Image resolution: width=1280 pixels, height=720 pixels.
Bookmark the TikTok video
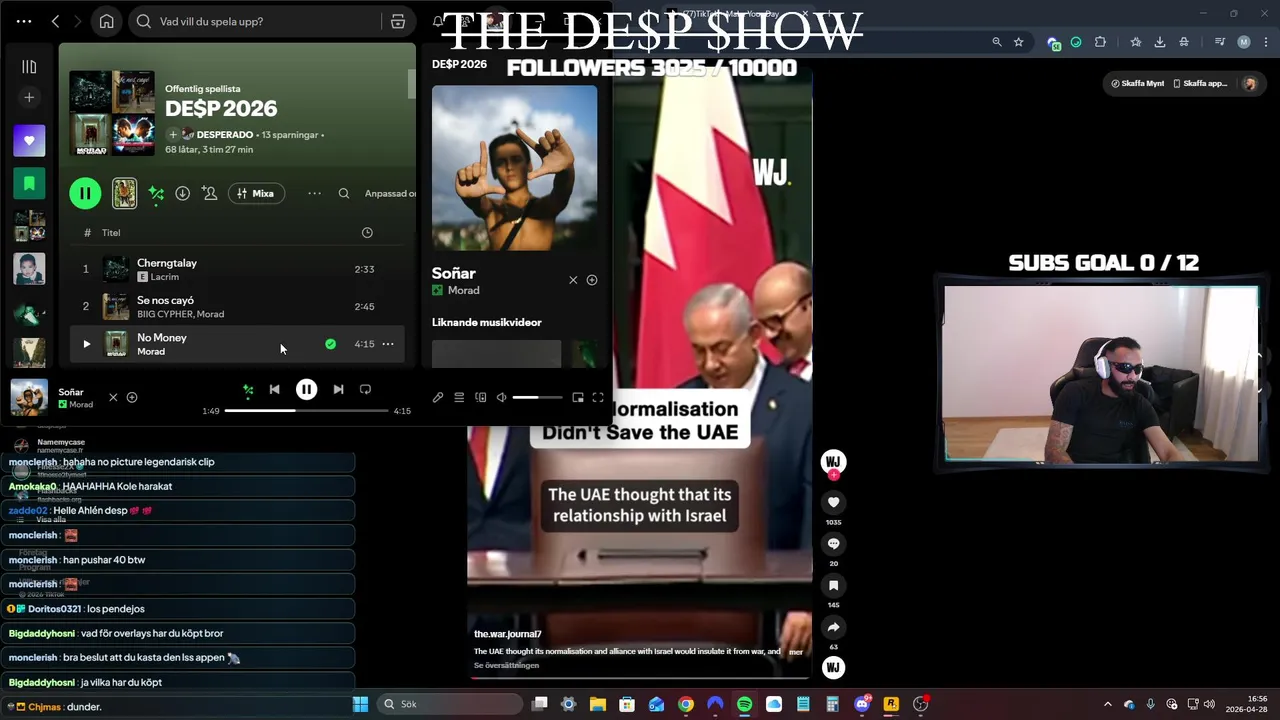point(833,586)
